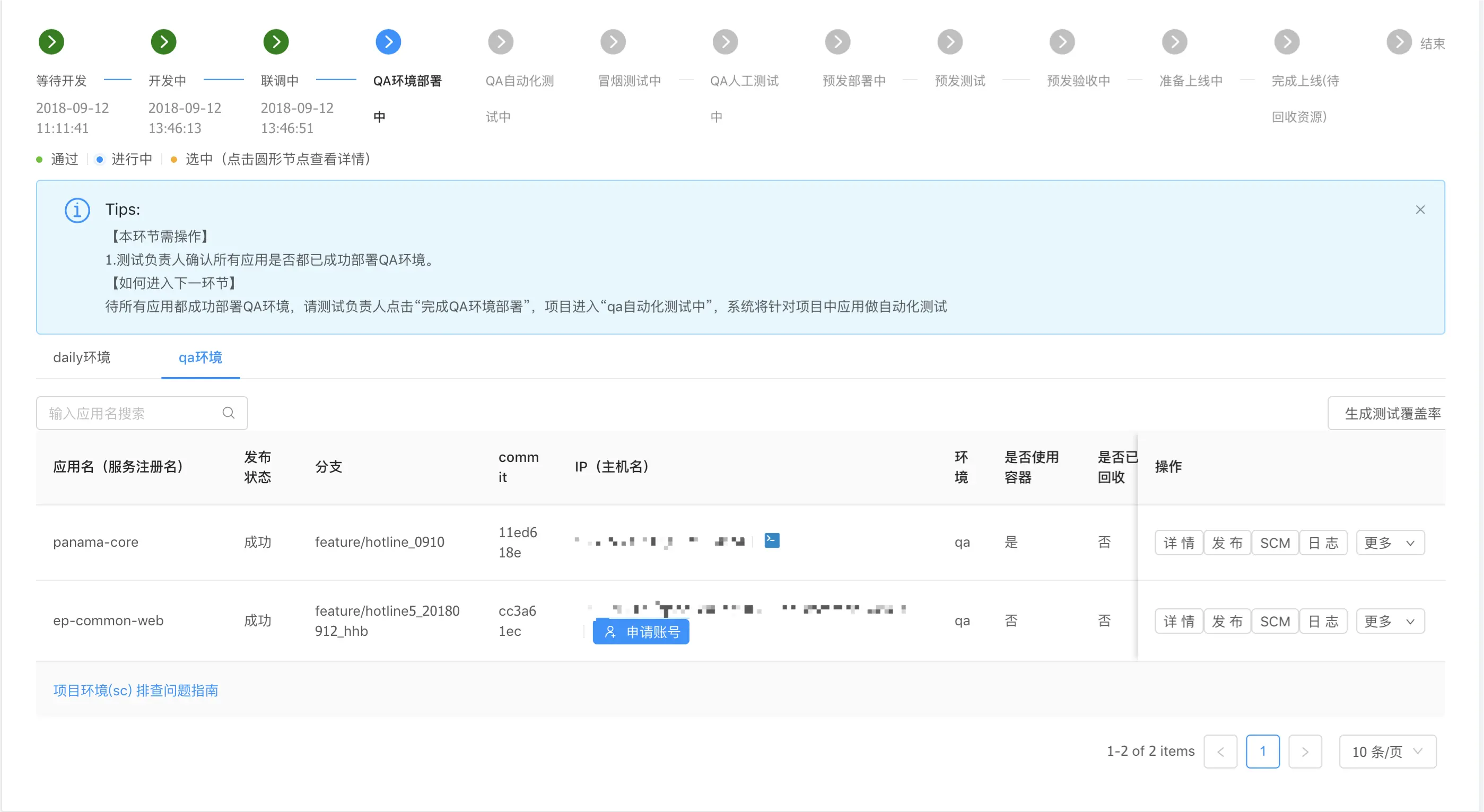Click the 结束 step circle icon
The height and width of the screenshot is (812, 1484).
tap(1399, 41)
